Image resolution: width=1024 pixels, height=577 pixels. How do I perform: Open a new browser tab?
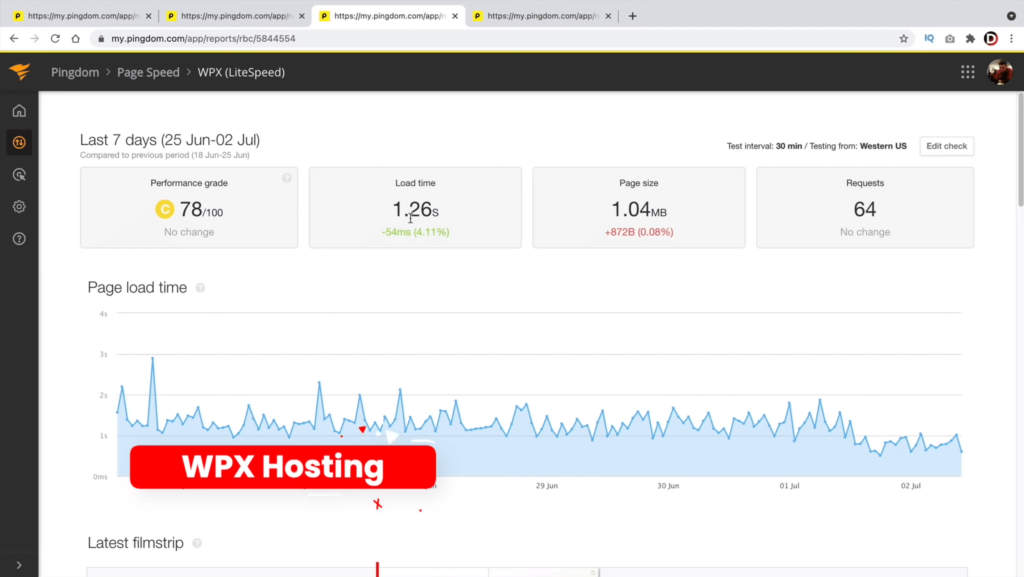[632, 16]
